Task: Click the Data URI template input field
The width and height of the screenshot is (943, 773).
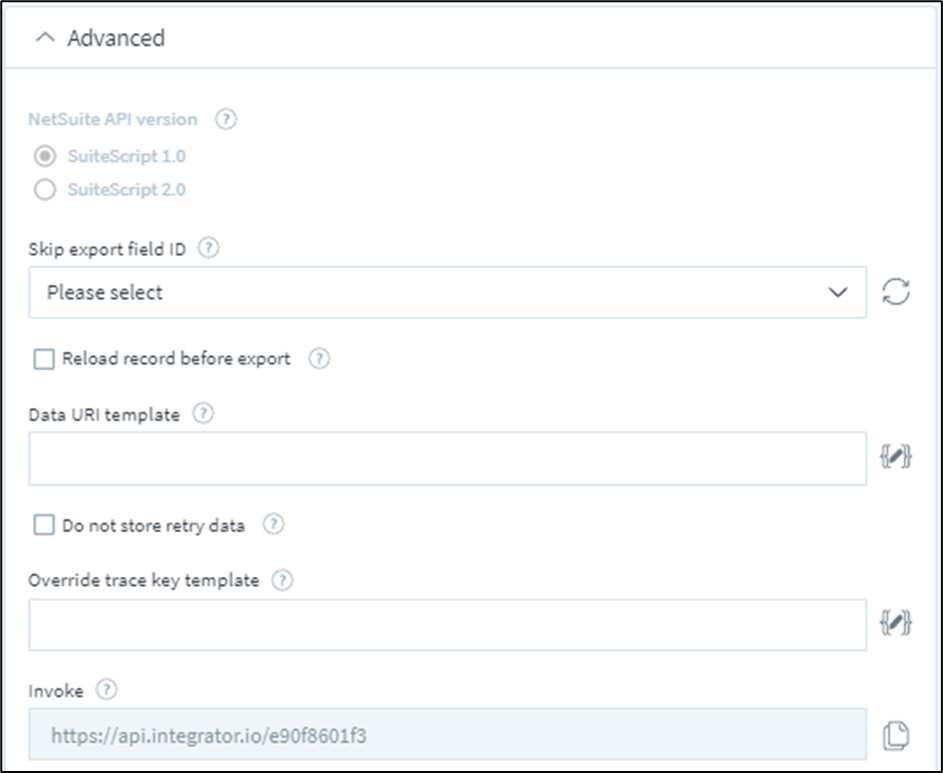Action: click(447, 458)
